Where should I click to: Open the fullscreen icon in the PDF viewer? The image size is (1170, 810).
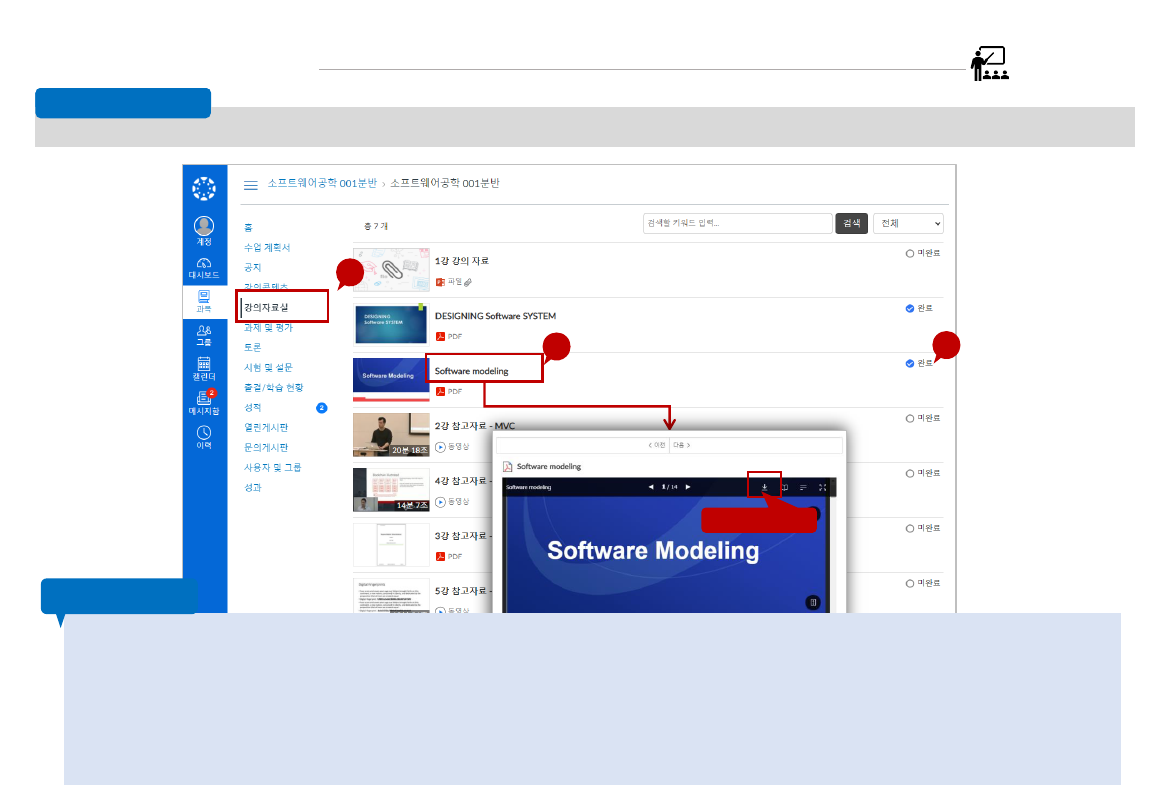pyautogui.click(x=821, y=487)
